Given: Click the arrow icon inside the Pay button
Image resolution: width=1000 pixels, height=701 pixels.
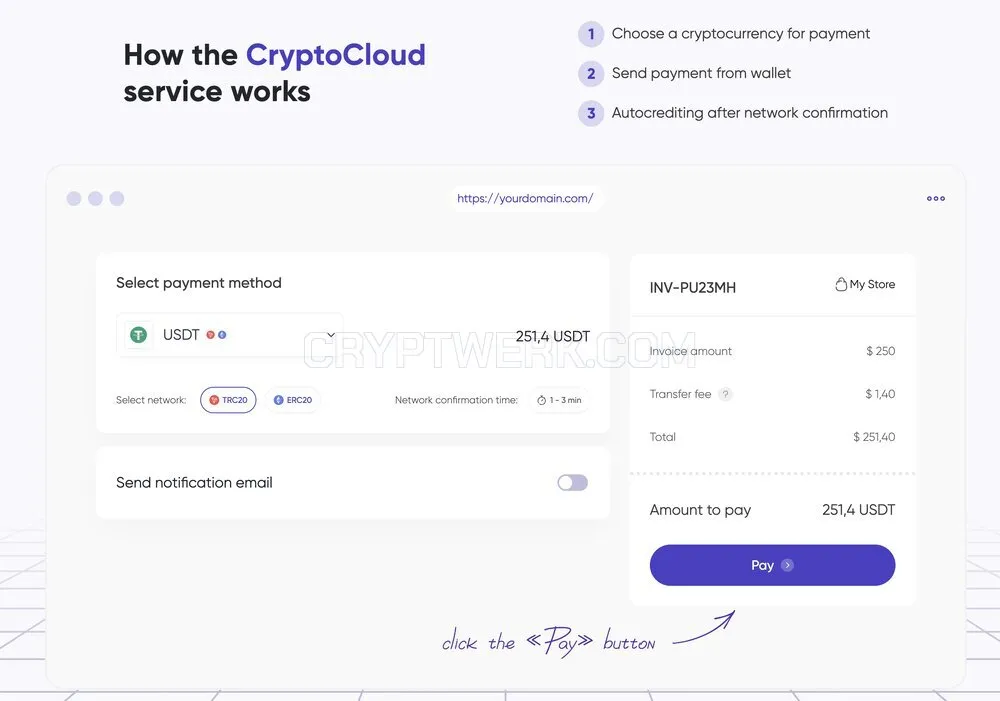Looking at the screenshot, I should [788, 565].
